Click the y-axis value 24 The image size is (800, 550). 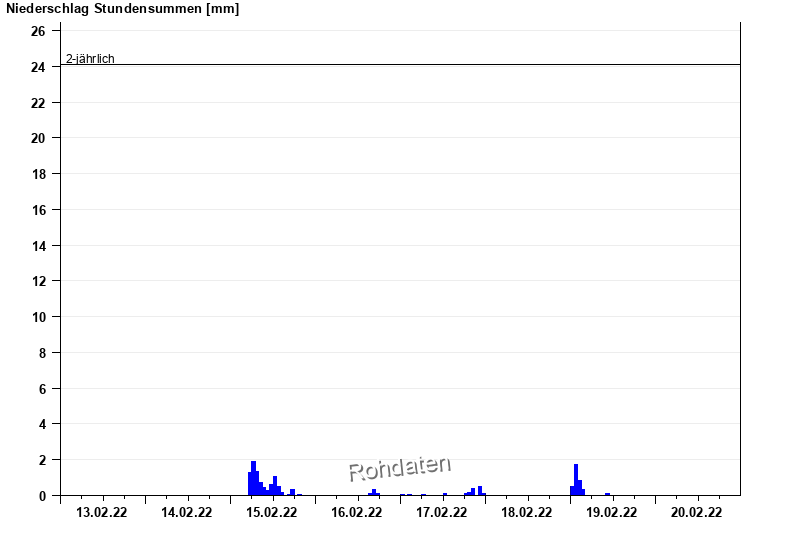(38, 67)
